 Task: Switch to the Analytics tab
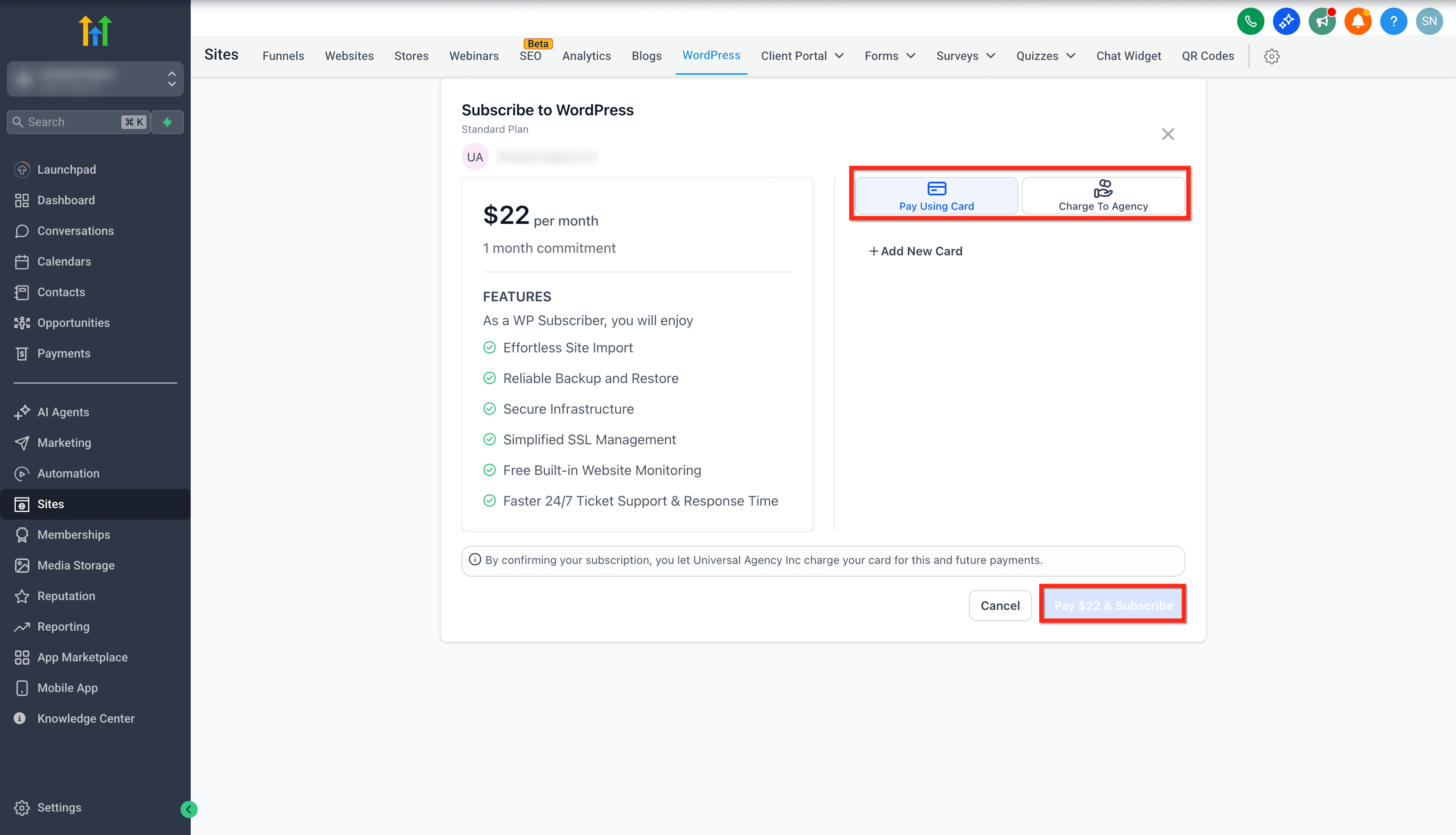point(586,56)
